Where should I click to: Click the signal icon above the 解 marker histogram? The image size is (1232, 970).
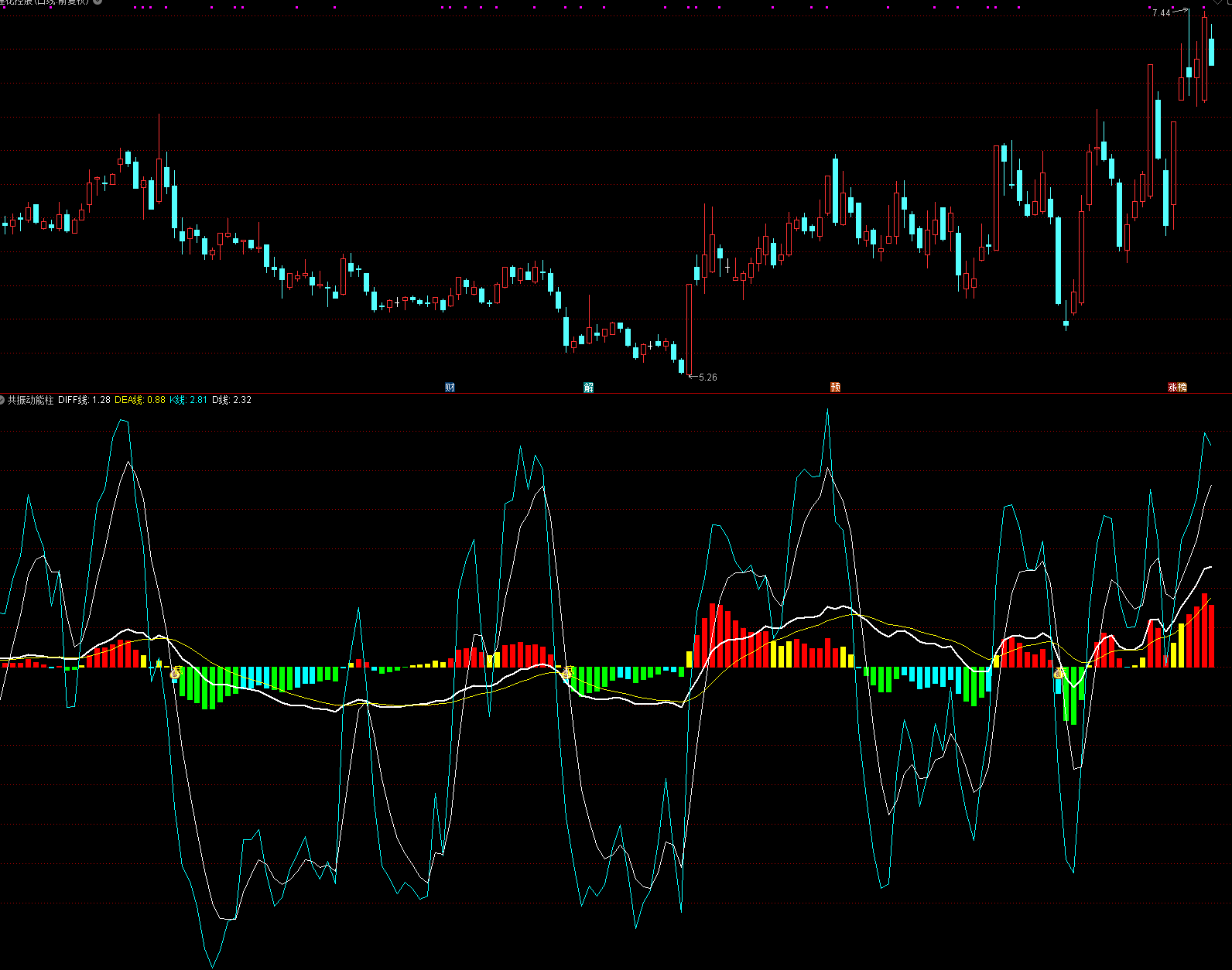pos(566,673)
